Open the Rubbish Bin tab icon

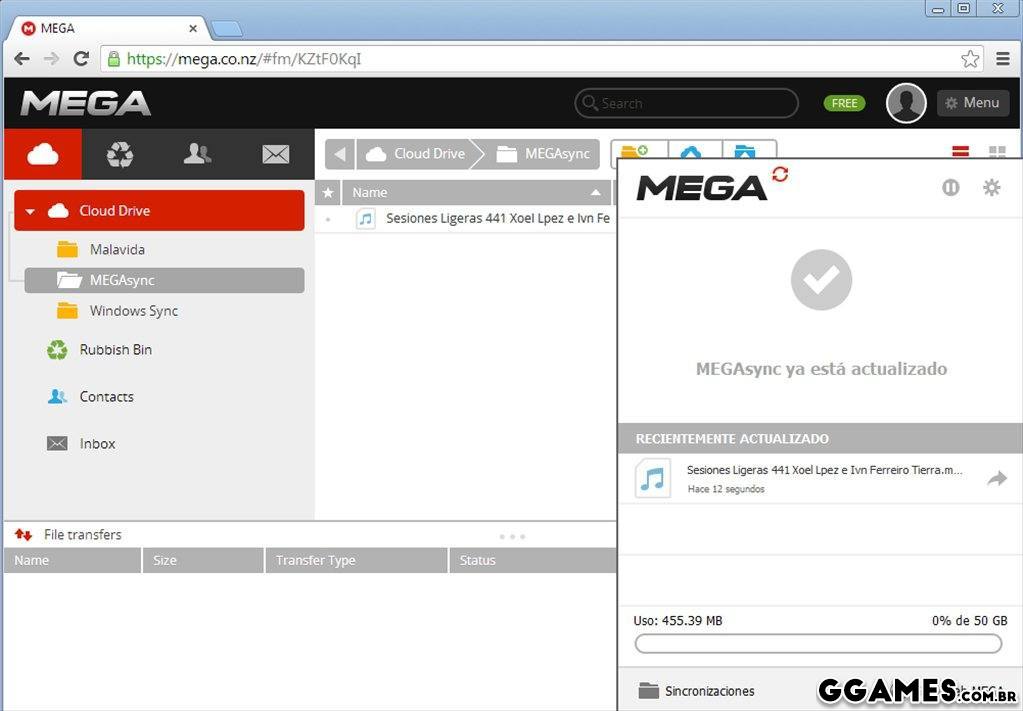coord(120,154)
